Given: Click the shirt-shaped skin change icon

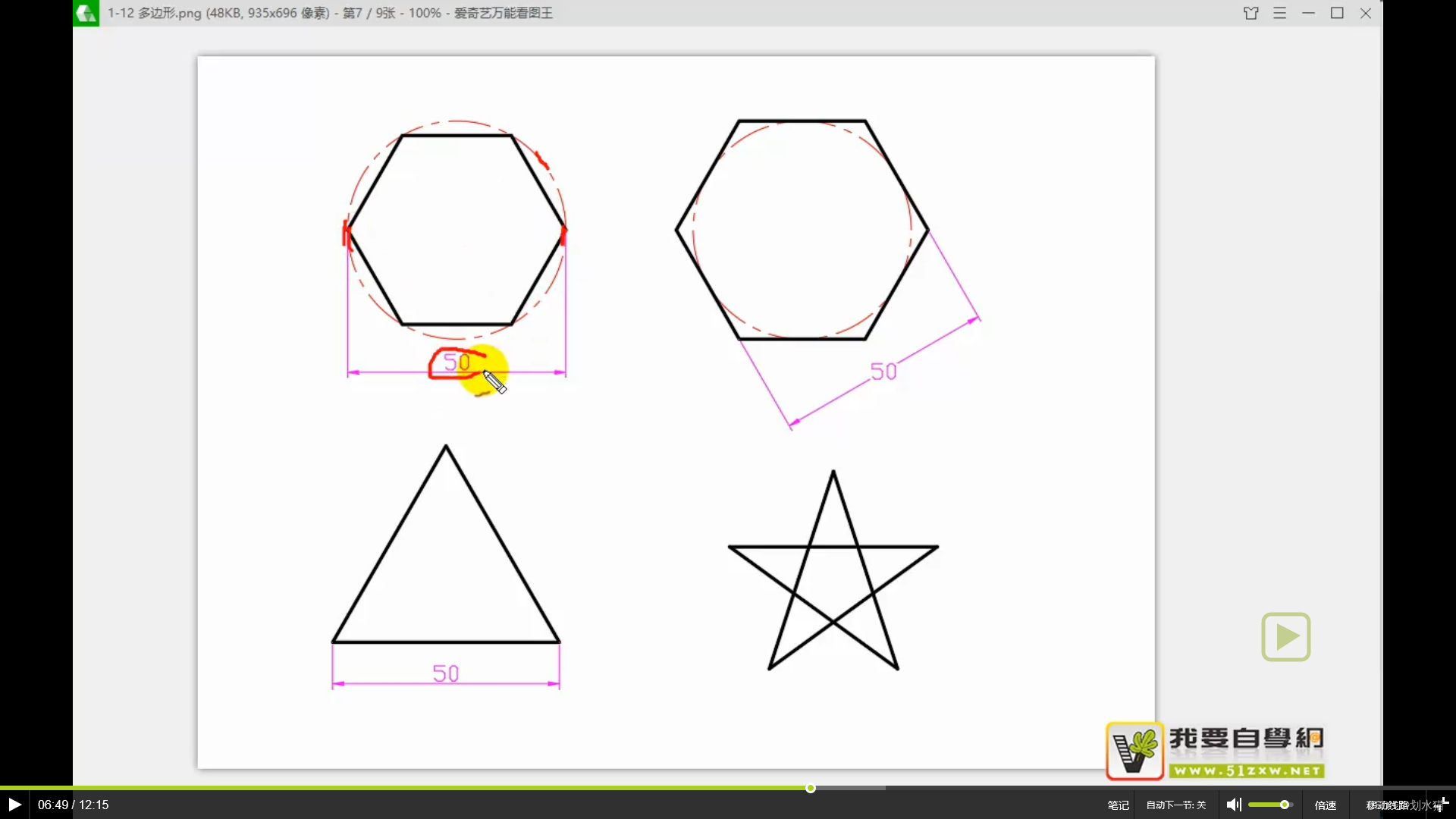Looking at the screenshot, I should click(1250, 13).
